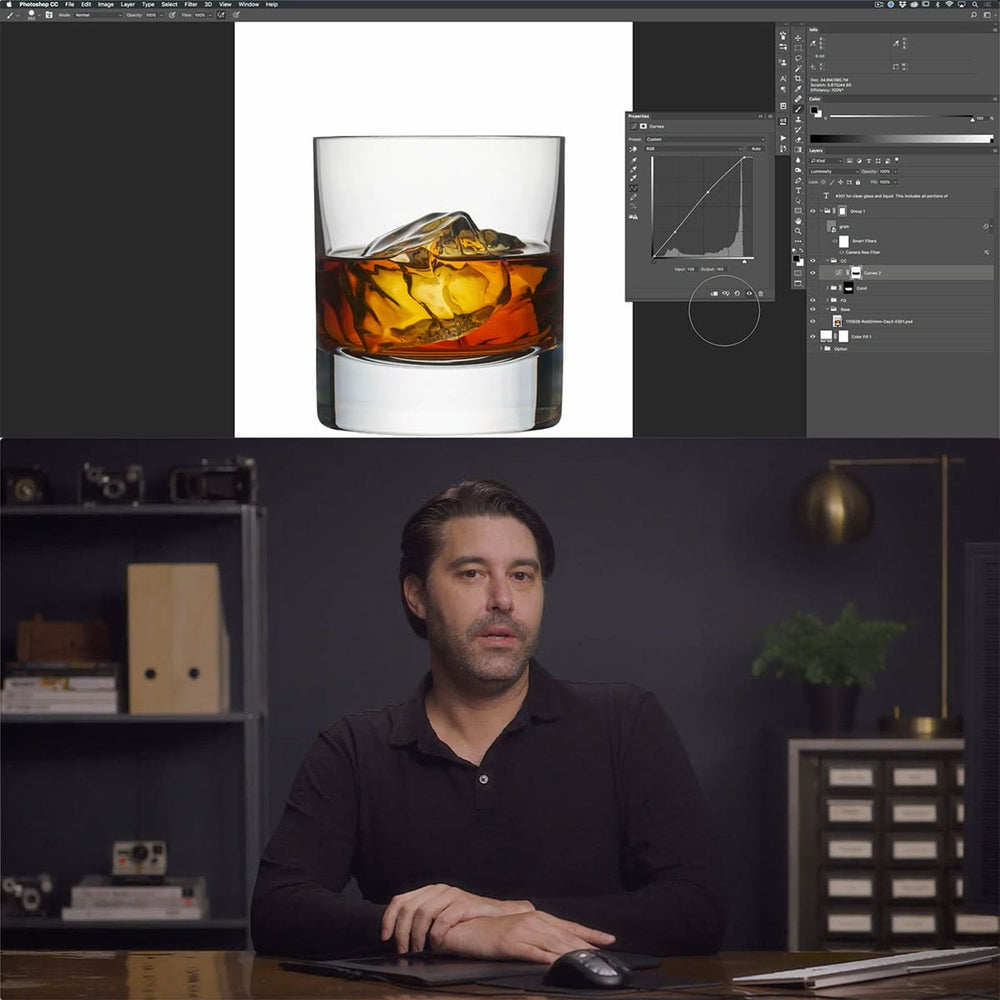This screenshot has height=1000, width=1000.
Task: Expand the Cond group in the Layers panel
Action: coord(827,288)
